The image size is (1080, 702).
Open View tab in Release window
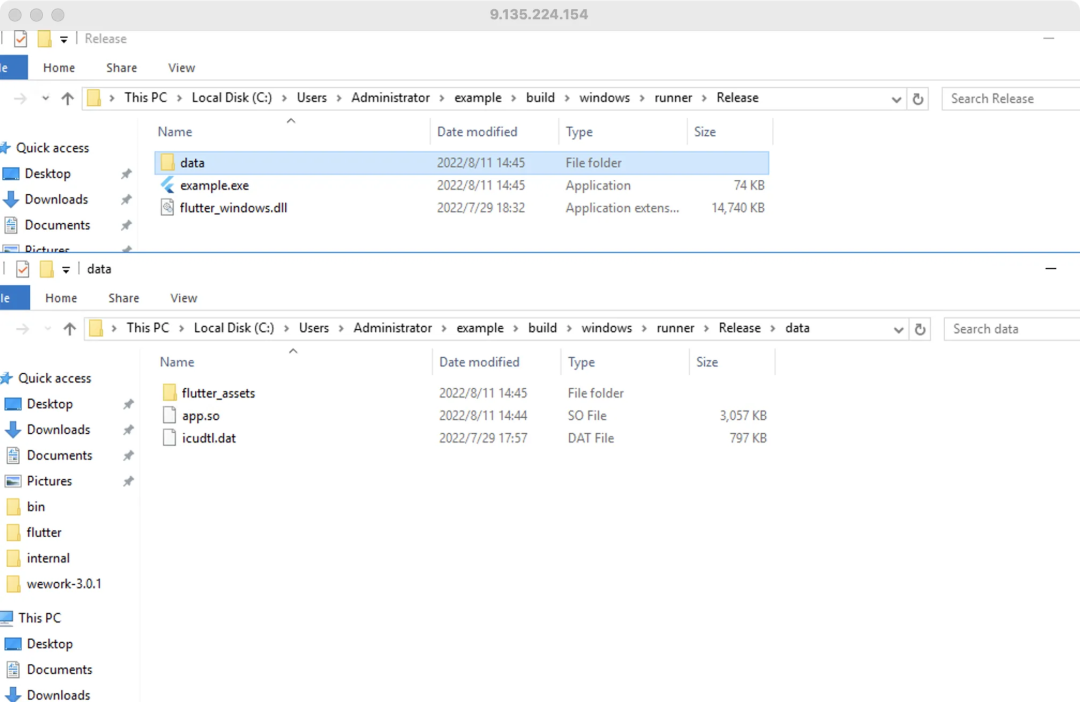click(x=181, y=68)
